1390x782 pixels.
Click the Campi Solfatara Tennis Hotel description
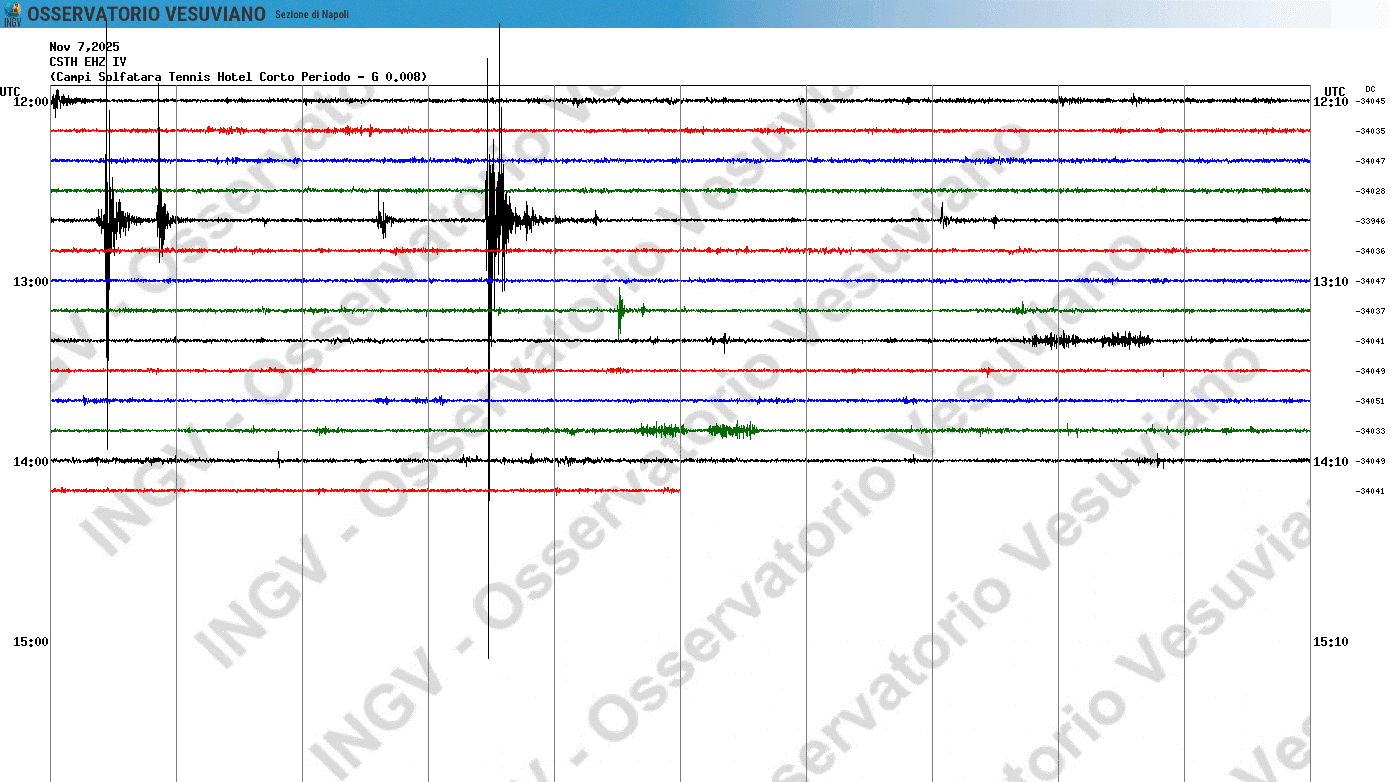pyautogui.click(x=238, y=77)
